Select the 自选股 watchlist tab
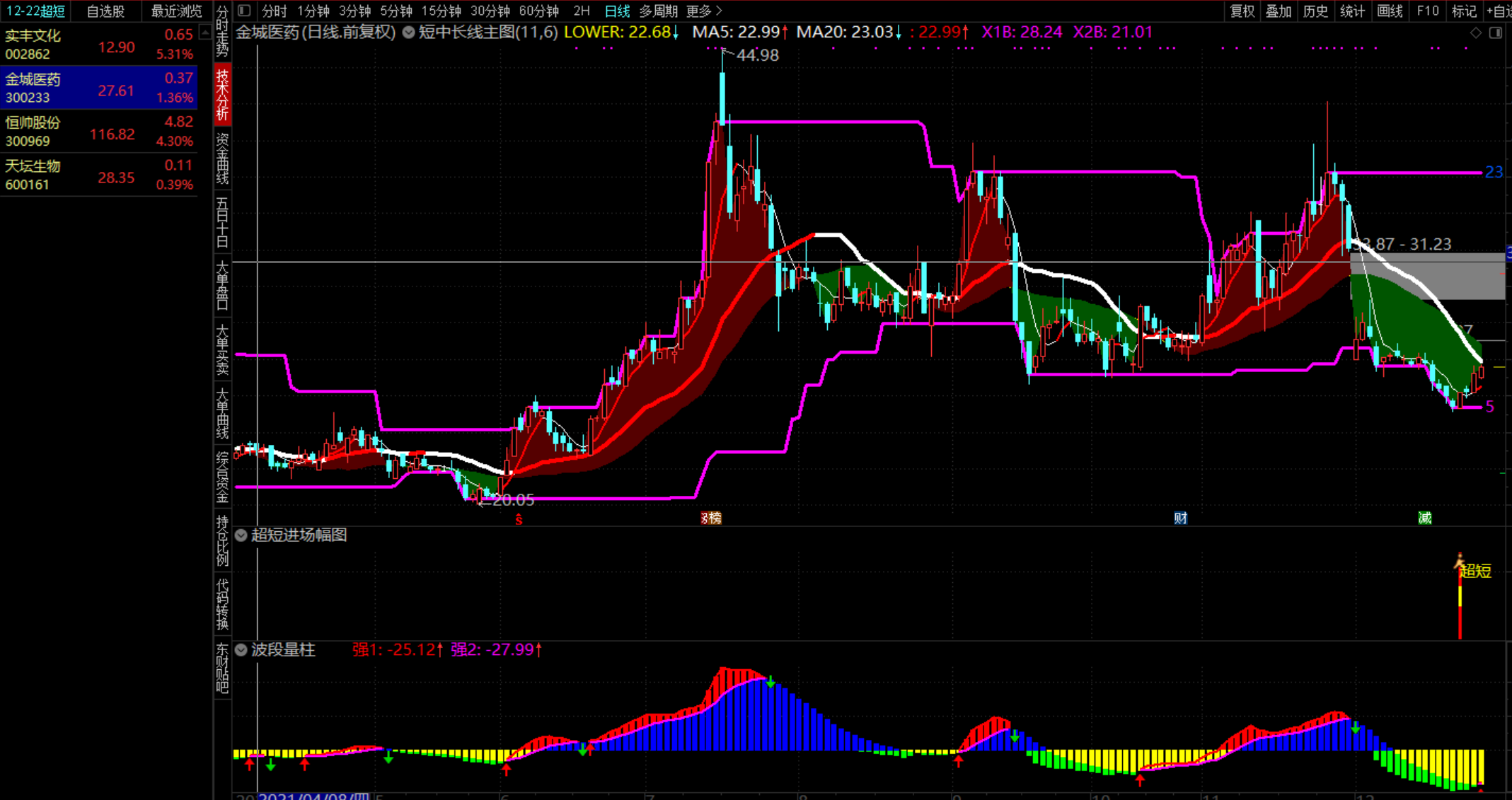 pyautogui.click(x=105, y=11)
